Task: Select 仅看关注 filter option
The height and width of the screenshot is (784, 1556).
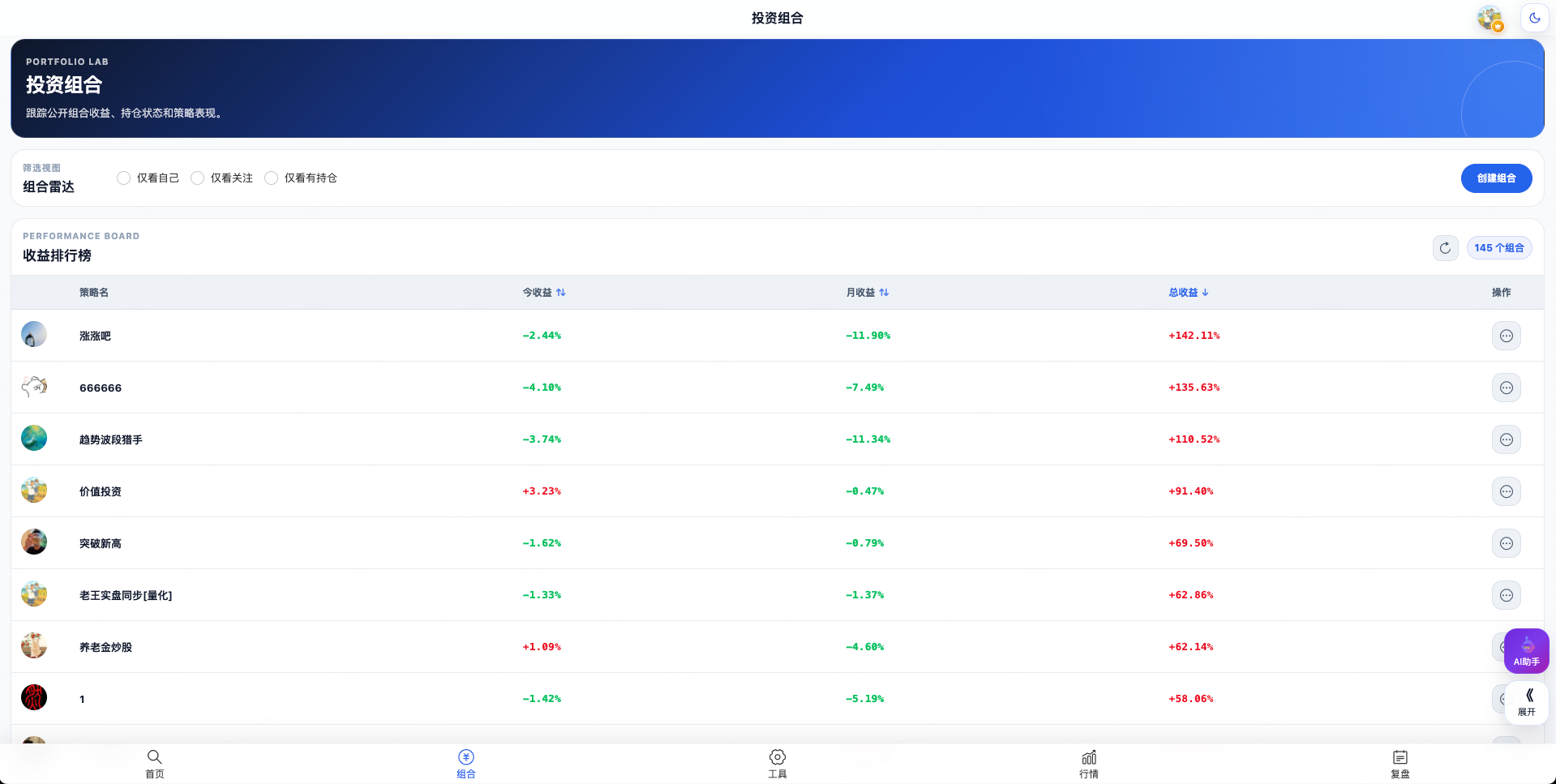Action: [221, 178]
